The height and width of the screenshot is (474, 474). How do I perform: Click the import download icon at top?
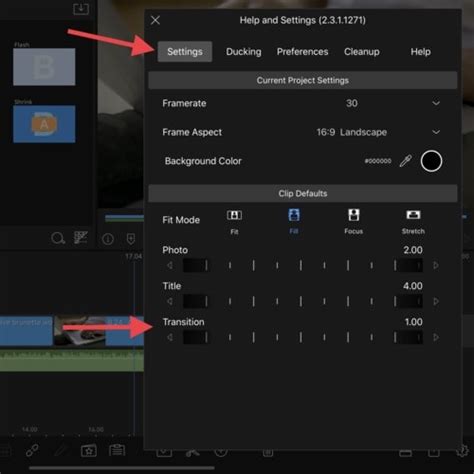click(x=81, y=9)
